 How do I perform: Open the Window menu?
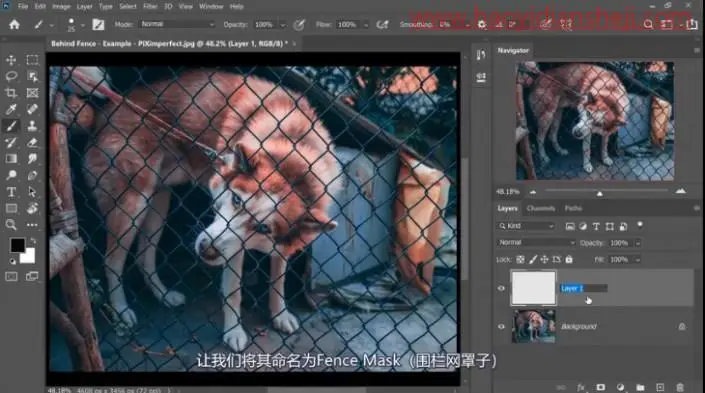[211, 7]
